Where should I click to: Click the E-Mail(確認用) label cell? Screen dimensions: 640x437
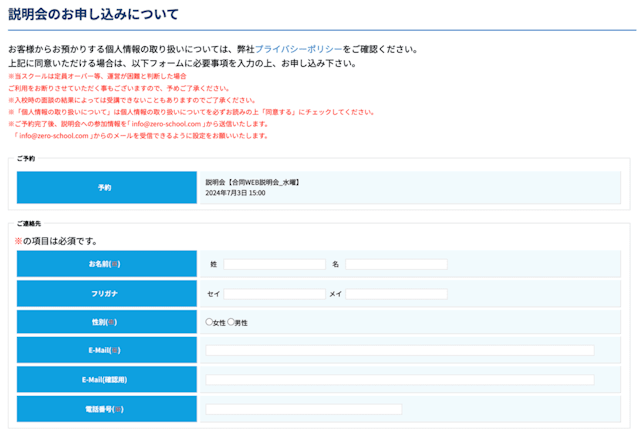(107, 379)
